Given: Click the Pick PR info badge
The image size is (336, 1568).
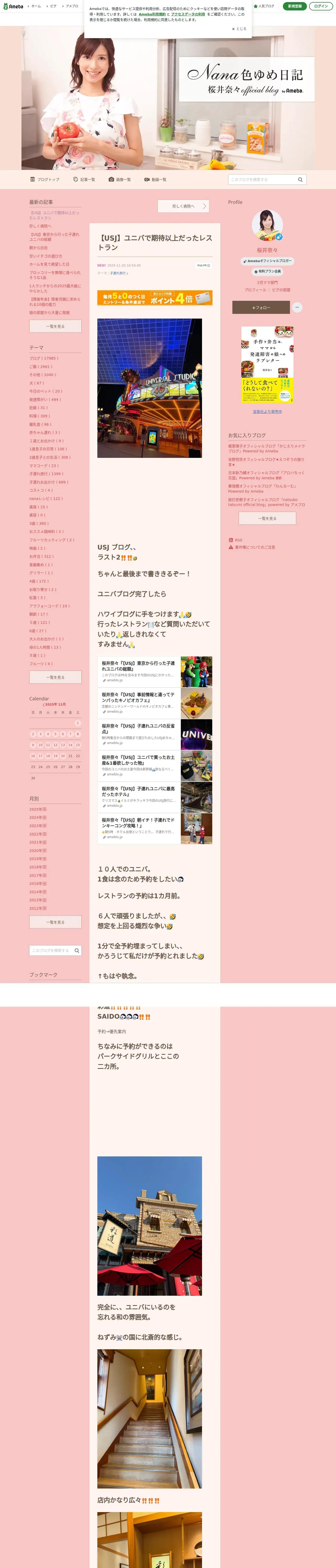Looking at the screenshot, I should tap(204, 266).
